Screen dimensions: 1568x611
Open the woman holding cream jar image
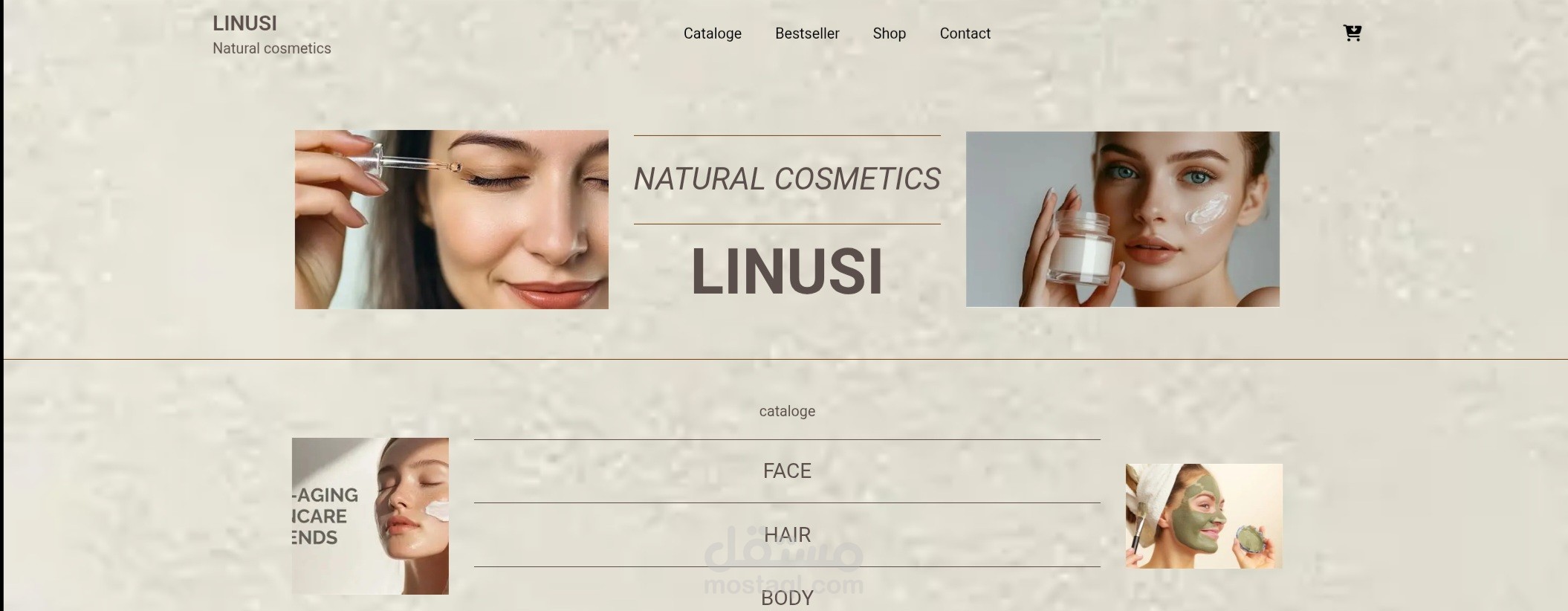click(1122, 219)
